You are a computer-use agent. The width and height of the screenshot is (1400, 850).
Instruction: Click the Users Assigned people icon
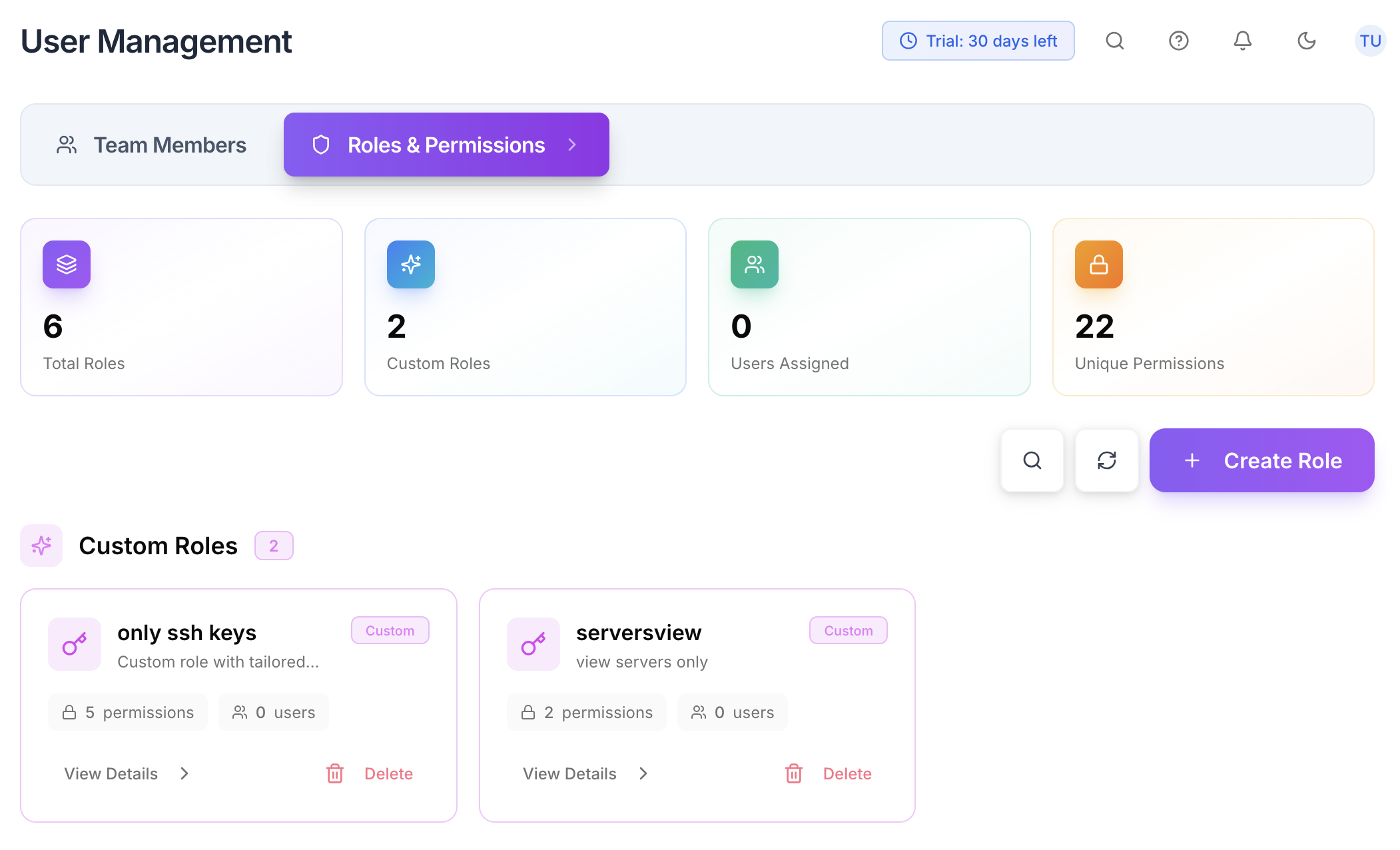pos(754,264)
